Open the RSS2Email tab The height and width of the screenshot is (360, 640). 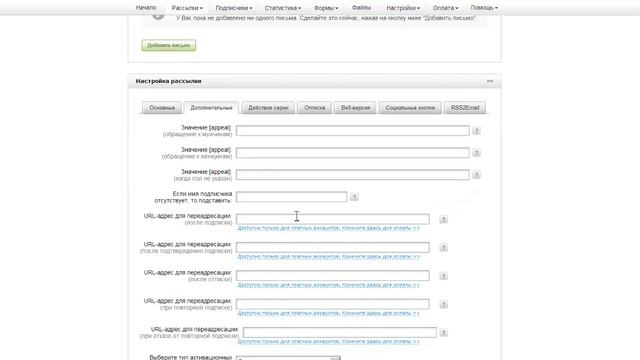465,108
